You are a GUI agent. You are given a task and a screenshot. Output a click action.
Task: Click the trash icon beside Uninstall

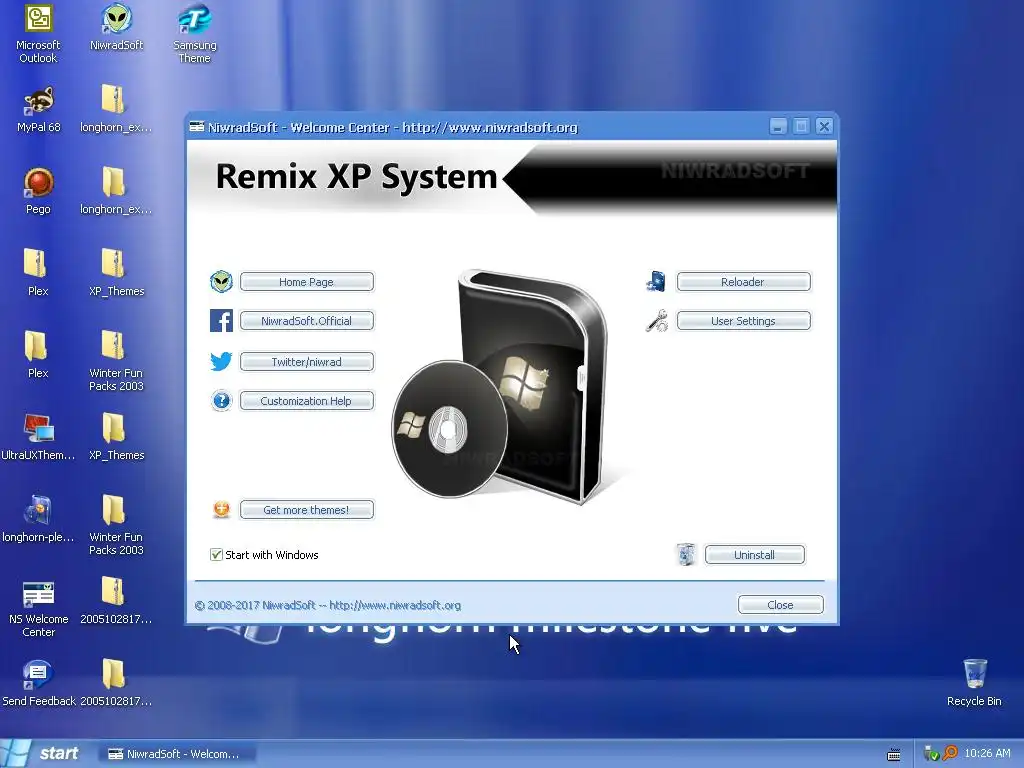click(x=686, y=554)
